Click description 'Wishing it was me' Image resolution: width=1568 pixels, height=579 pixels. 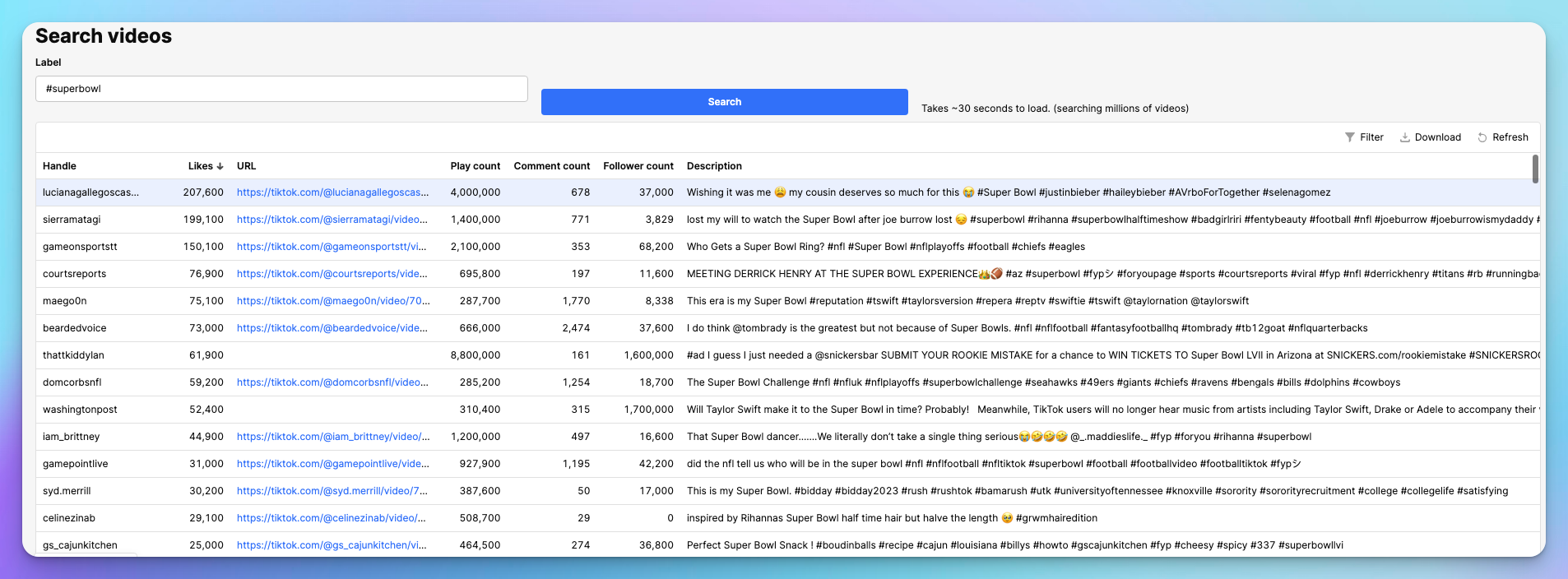(x=1009, y=192)
